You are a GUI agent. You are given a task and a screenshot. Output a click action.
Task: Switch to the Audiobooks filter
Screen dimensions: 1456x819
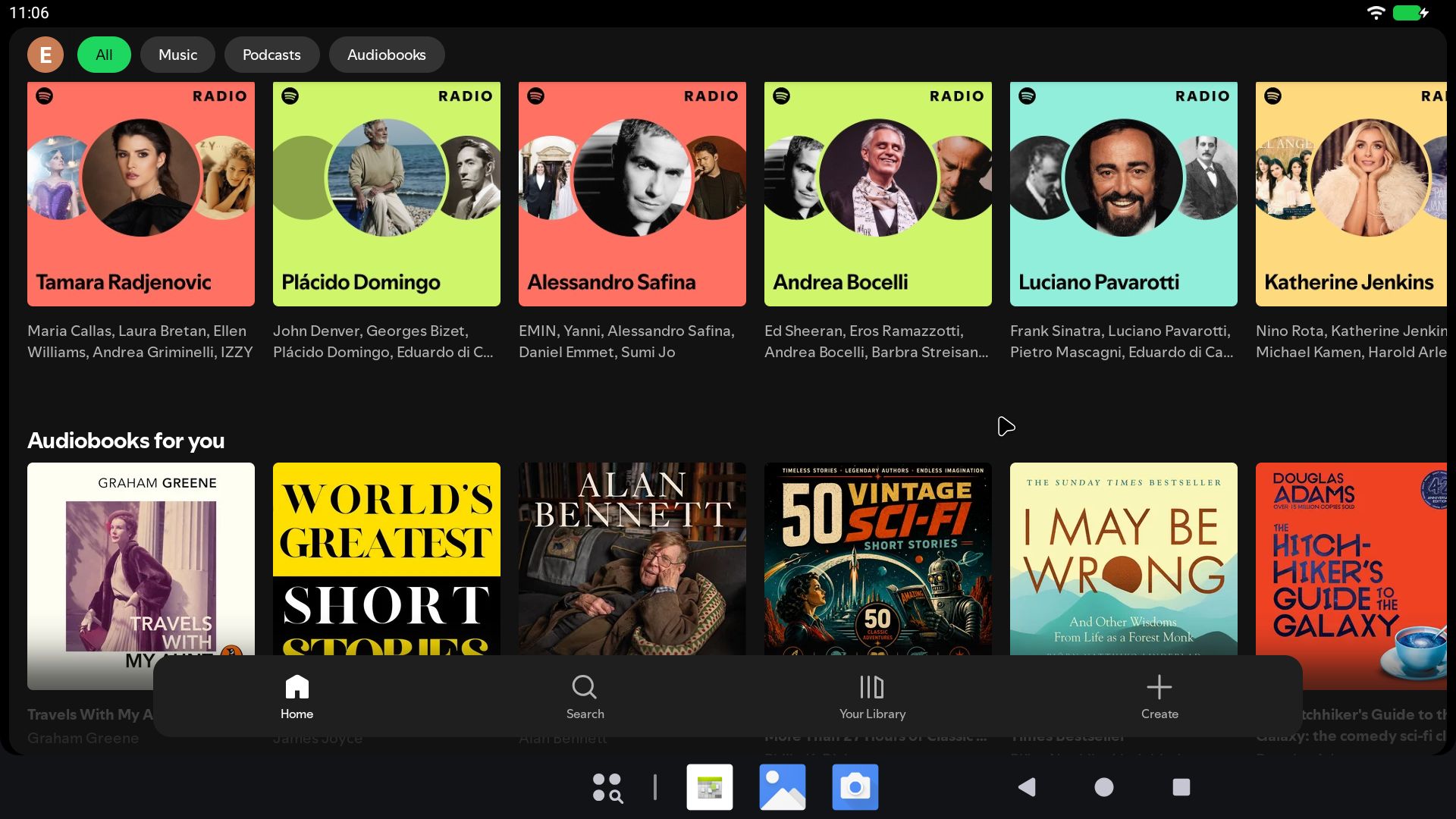click(x=387, y=55)
